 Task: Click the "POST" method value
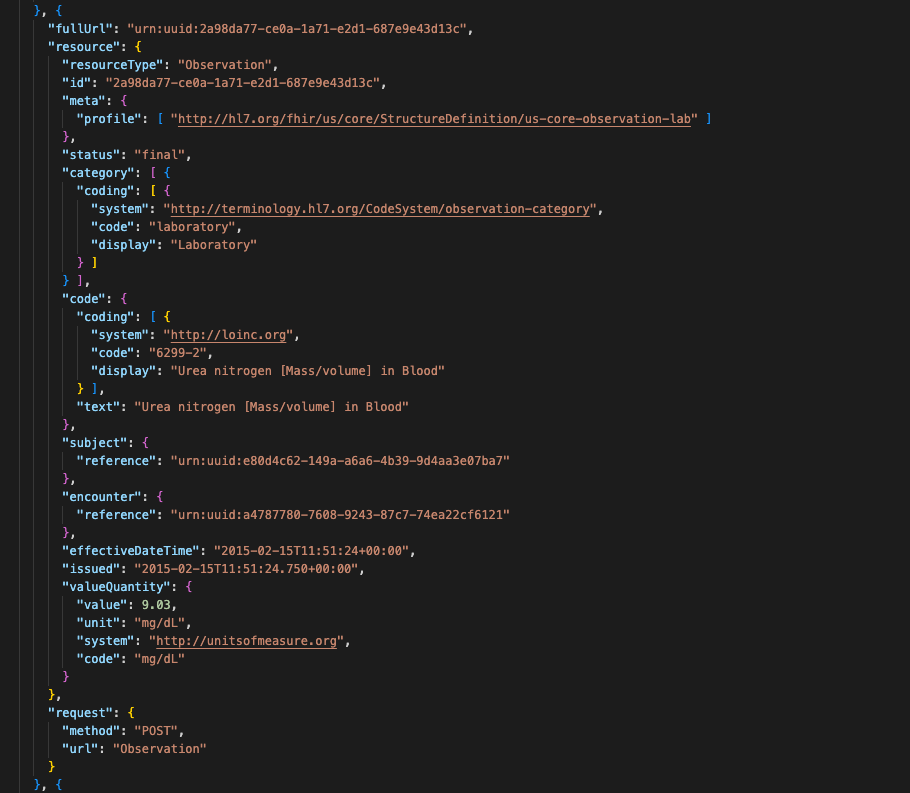(x=156, y=731)
